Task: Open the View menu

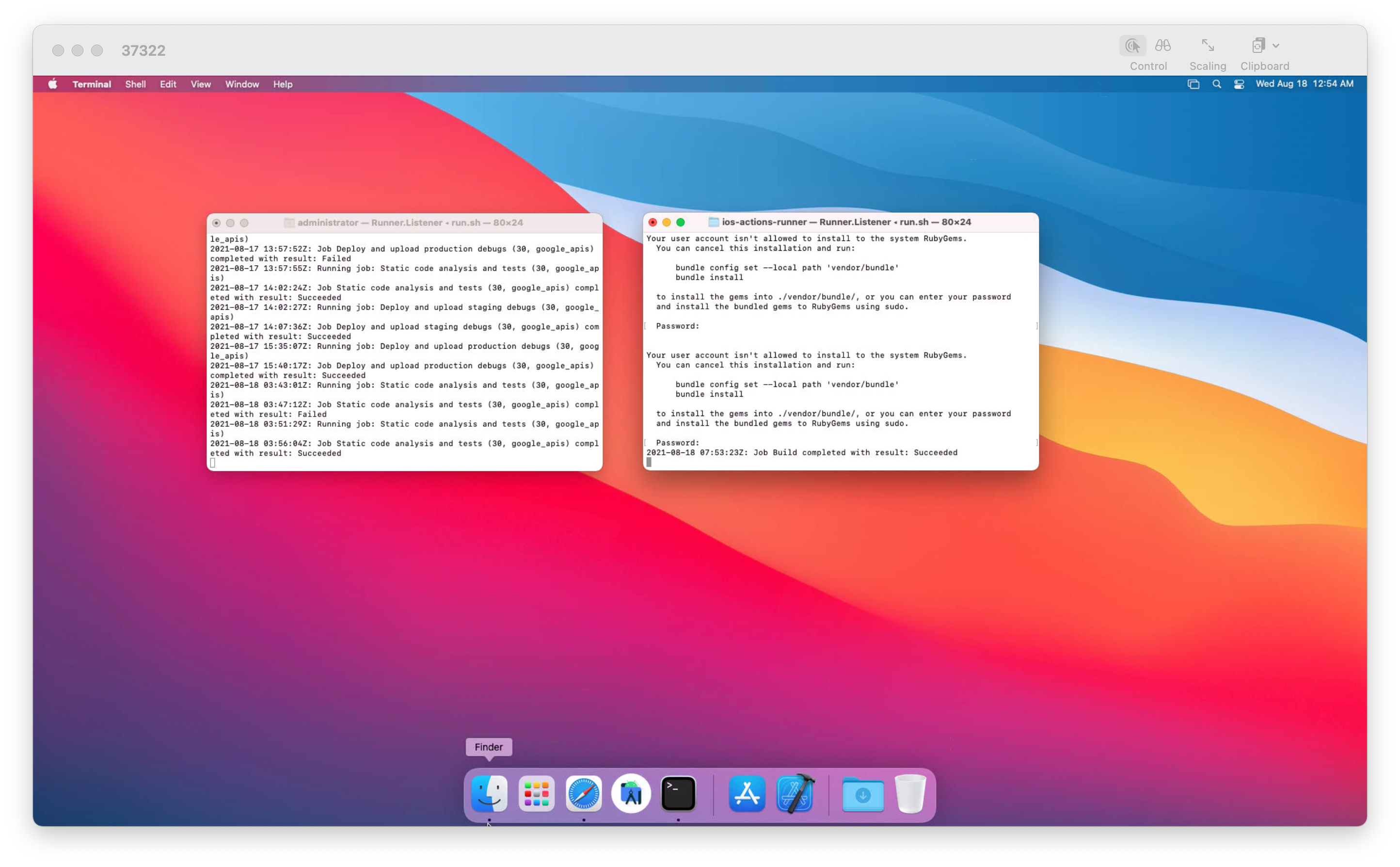Action: click(201, 84)
